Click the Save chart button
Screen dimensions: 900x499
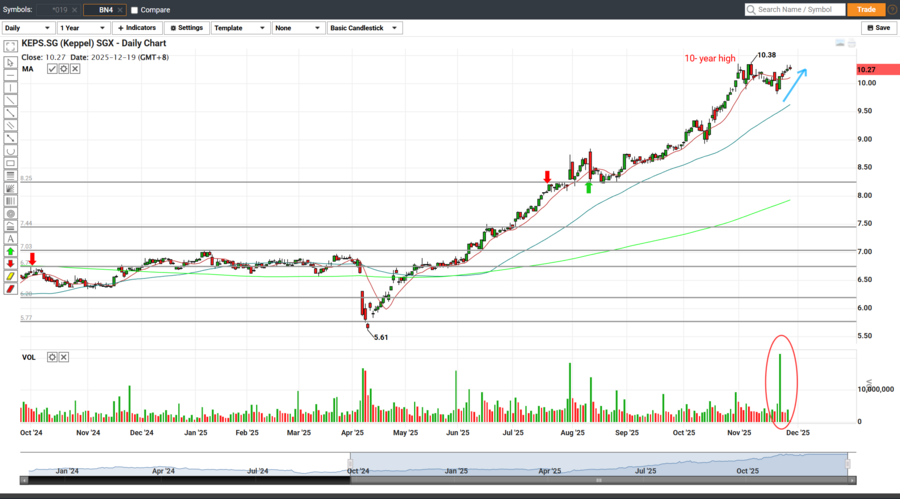(879, 28)
